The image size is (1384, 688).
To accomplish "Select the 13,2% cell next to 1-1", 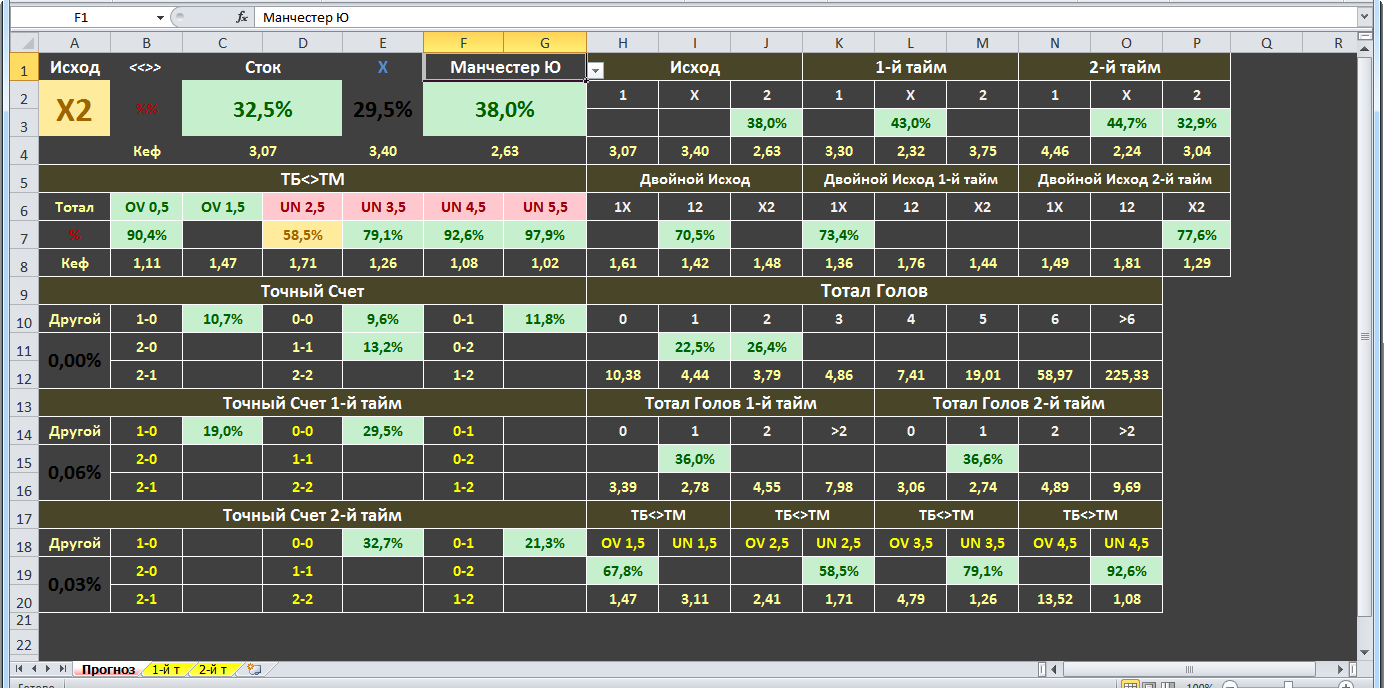I will 382,347.
